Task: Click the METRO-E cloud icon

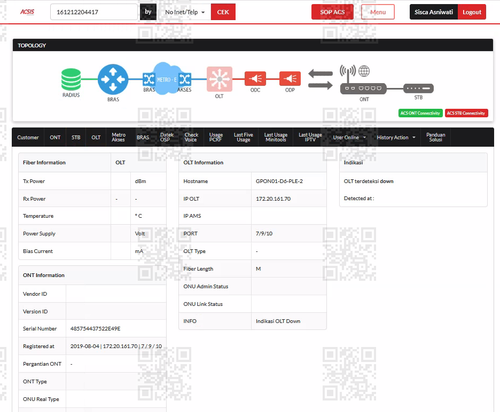Action: click(167, 79)
